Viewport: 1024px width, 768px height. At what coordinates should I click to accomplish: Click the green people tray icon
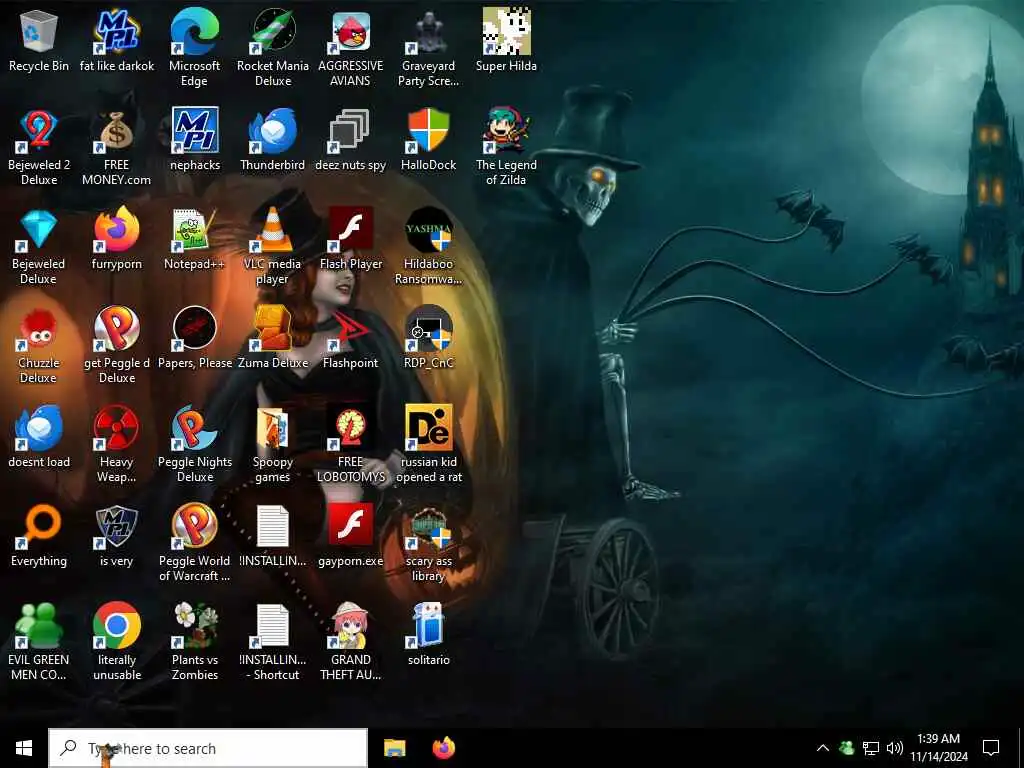pyautogui.click(x=847, y=748)
